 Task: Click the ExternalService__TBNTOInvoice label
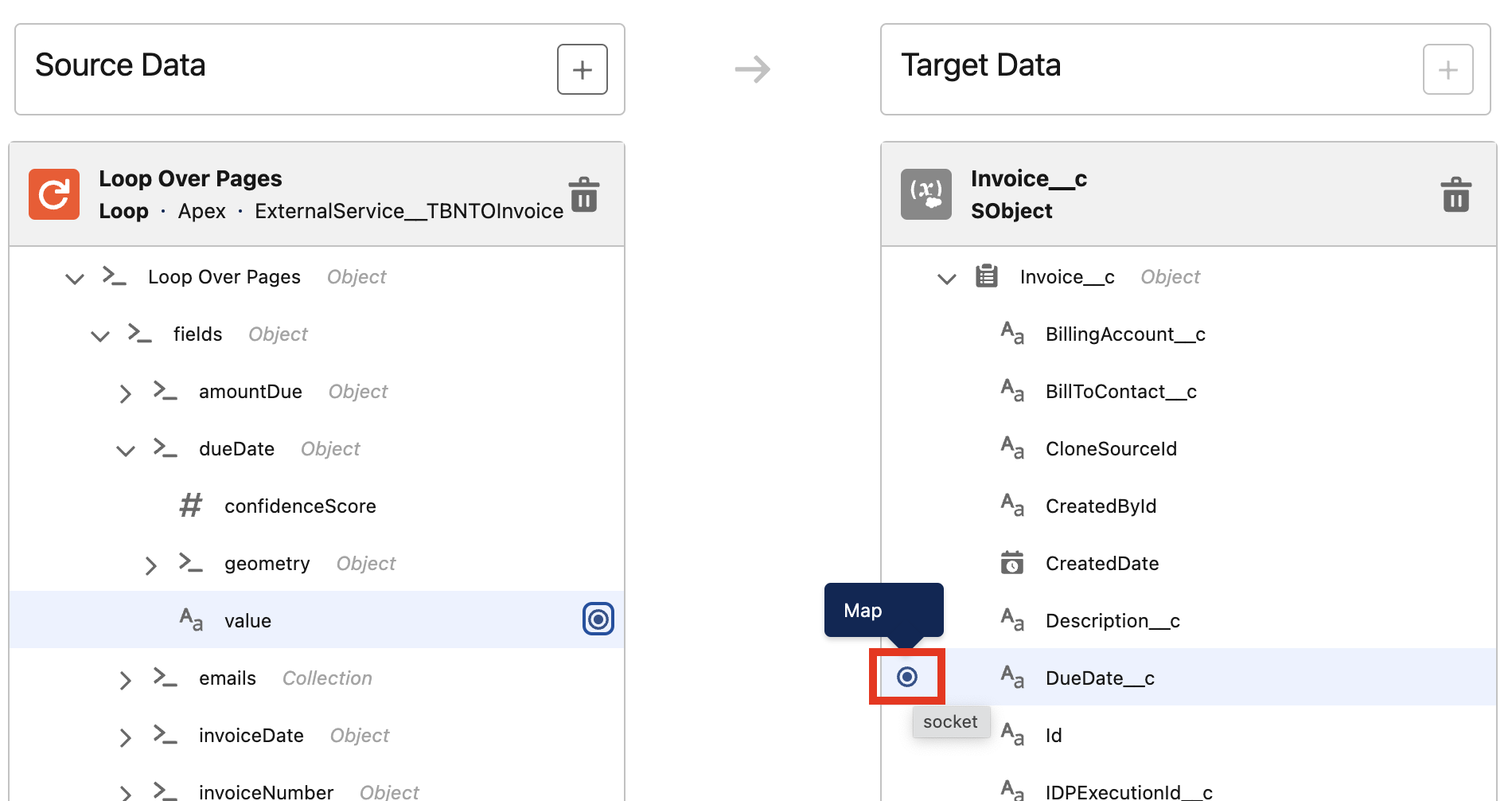click(x=409, y=211)
